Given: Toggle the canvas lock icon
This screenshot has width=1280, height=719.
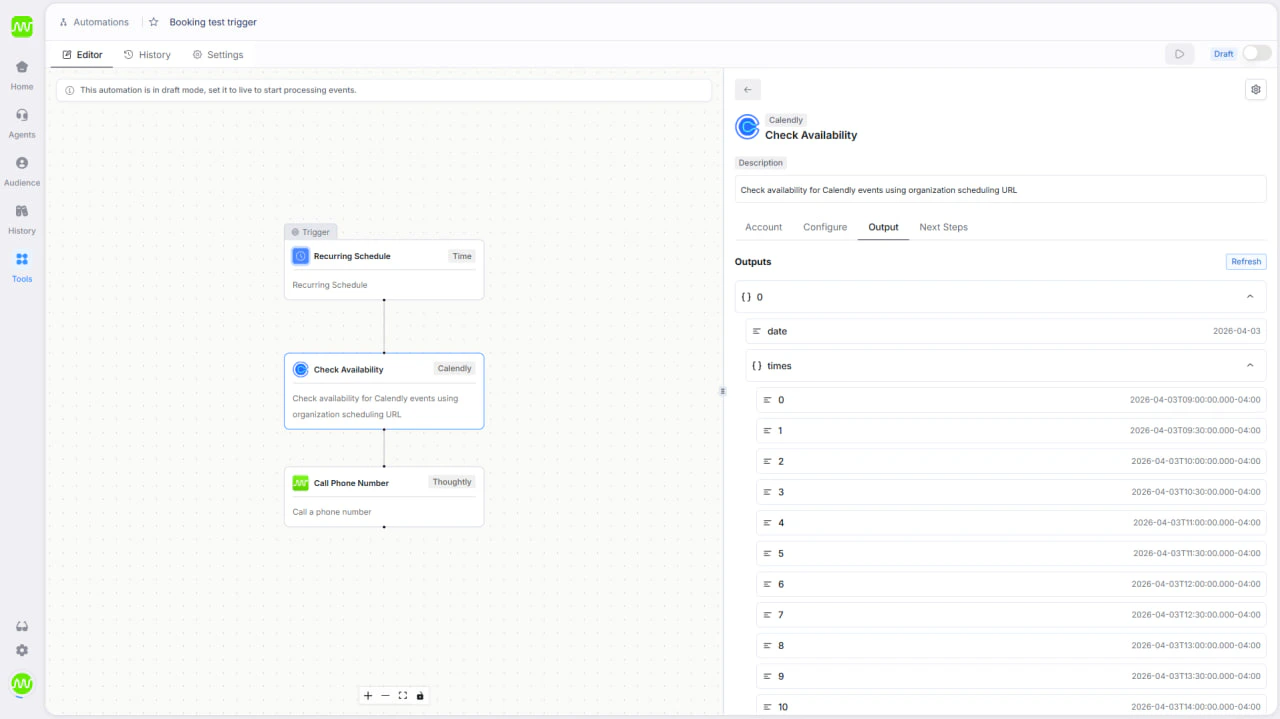Looking at the screenshot, I should pyautogui.click(x=420, y=695).
